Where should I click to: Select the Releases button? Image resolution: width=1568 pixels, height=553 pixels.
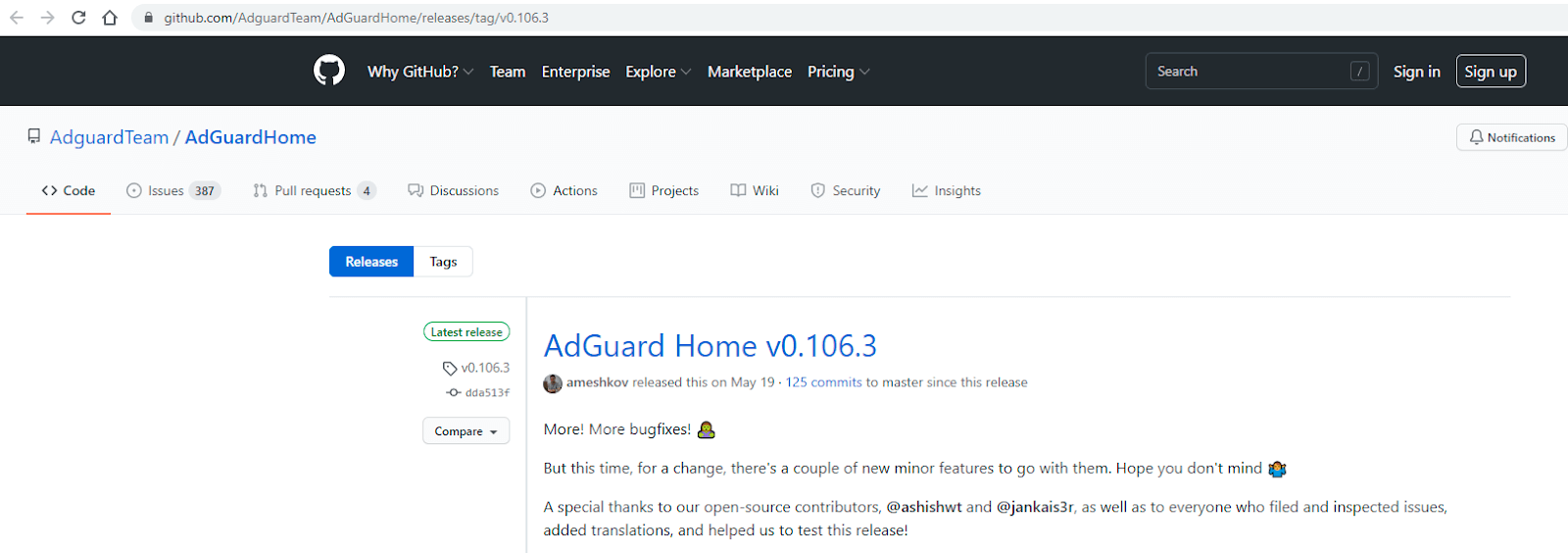pyautogui.click(x=371, y=262)
